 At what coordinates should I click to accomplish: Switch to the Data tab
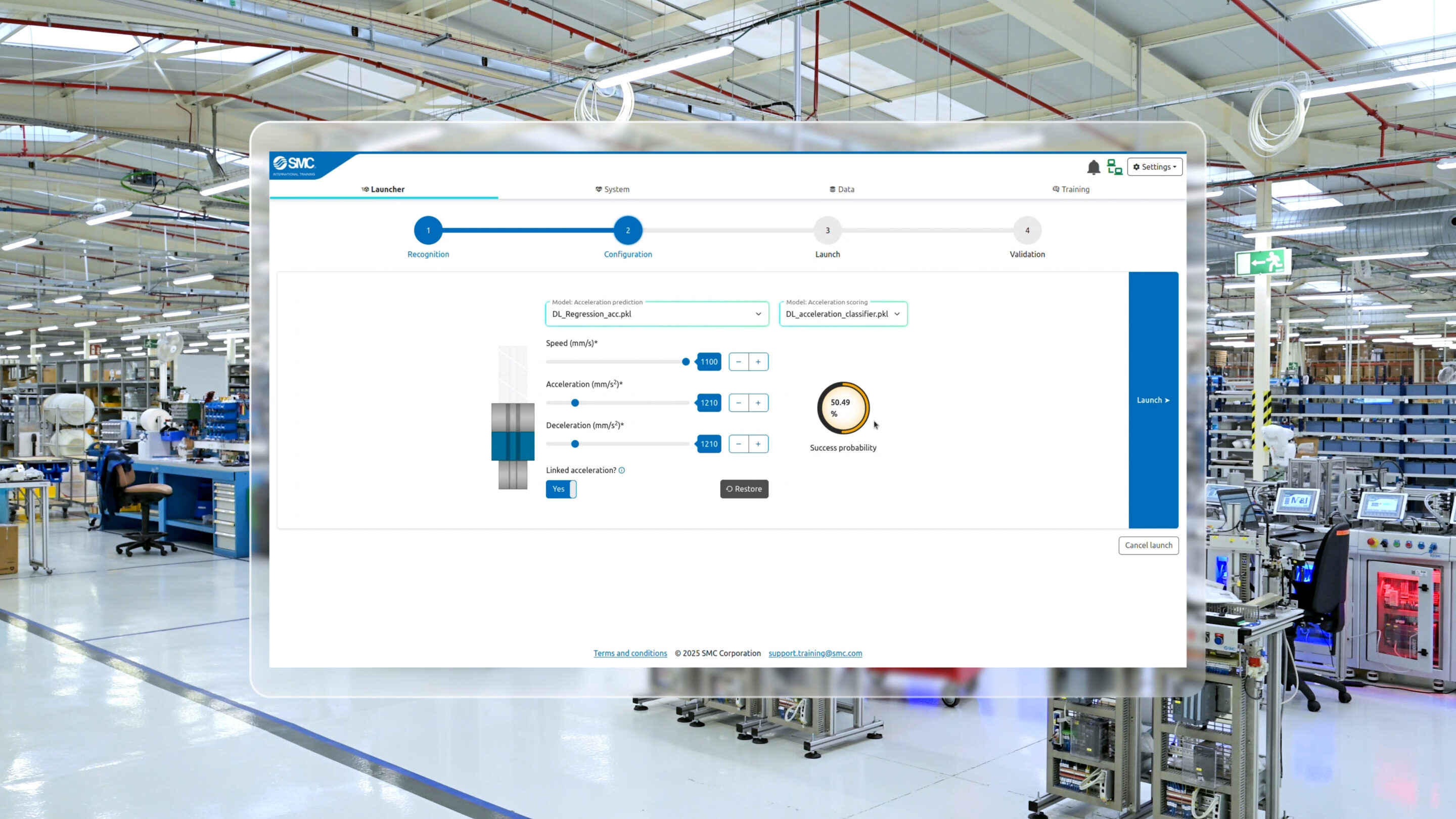[x=842, y=190]
